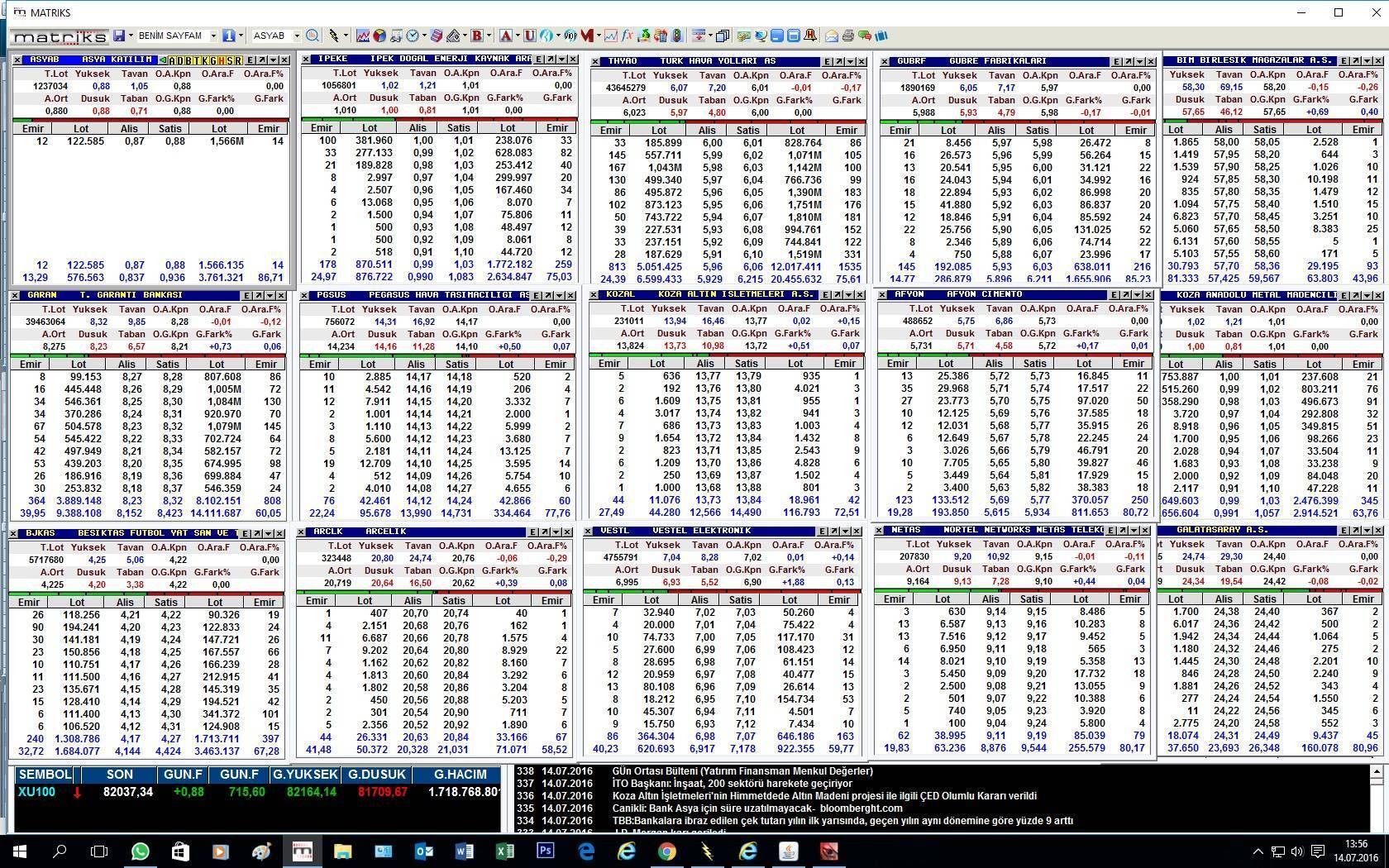
Task: Click the clock icon in toolbar
Action: point(412,36)
